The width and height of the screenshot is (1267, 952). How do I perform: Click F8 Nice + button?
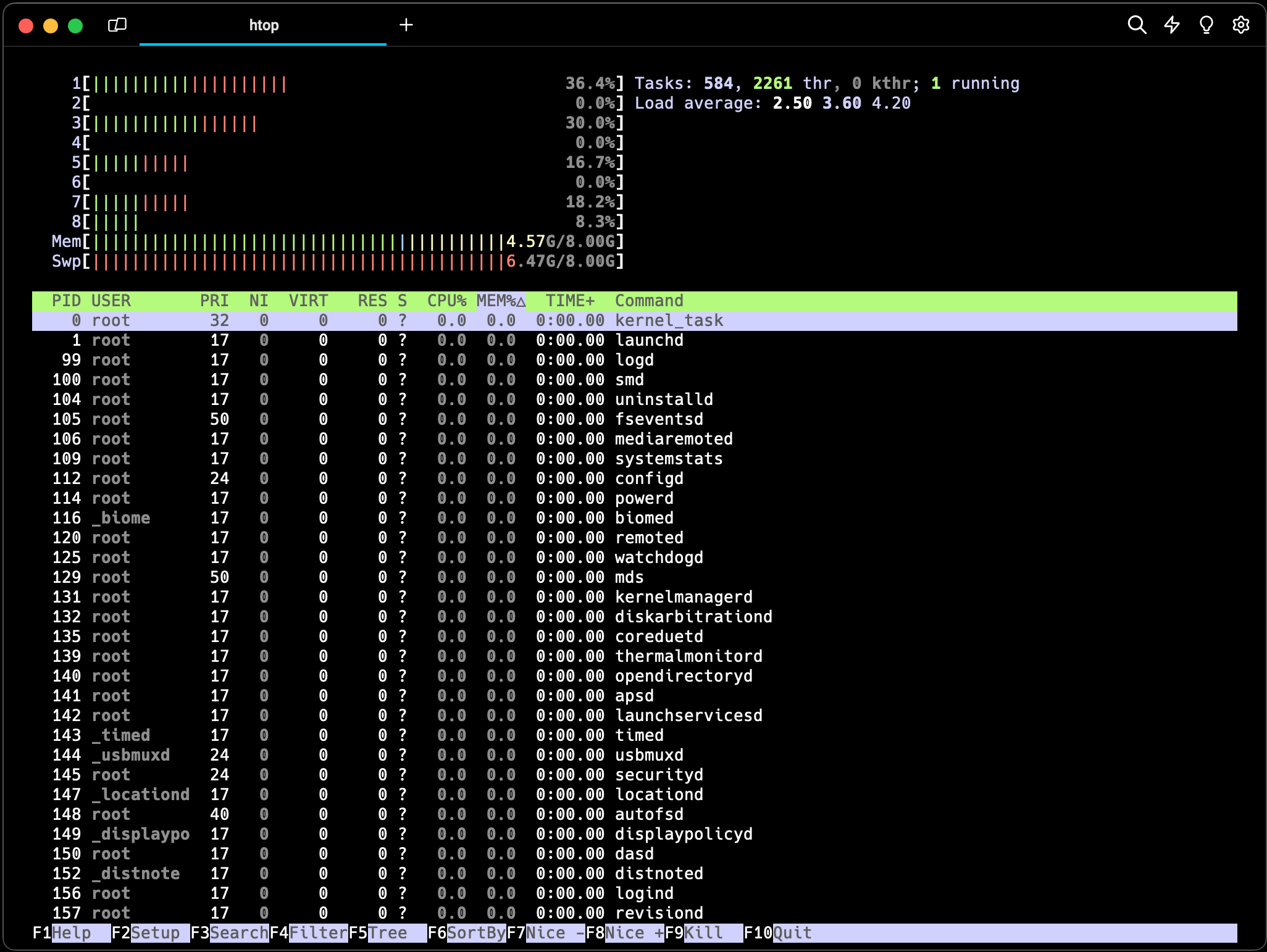(625, 933)
